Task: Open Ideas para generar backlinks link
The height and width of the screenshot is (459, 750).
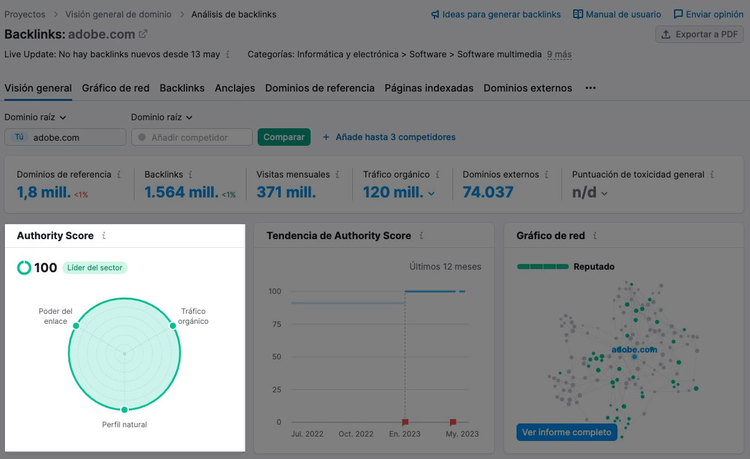Action: pyautogui.click(x=501, y=14)
